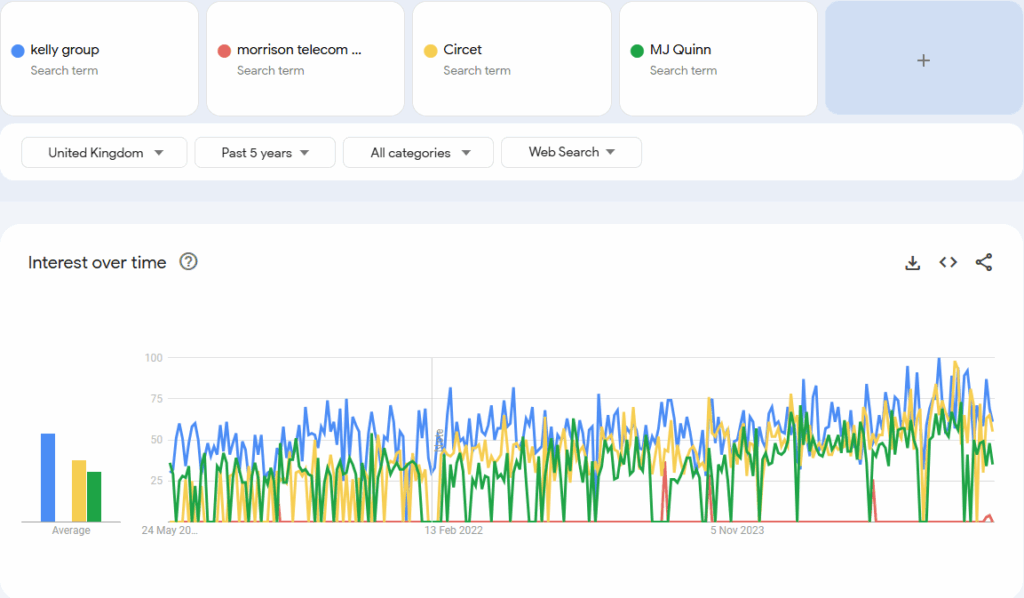Open the embed code icon
This screenshot has width=1024, height=598.
click(948, 263)
